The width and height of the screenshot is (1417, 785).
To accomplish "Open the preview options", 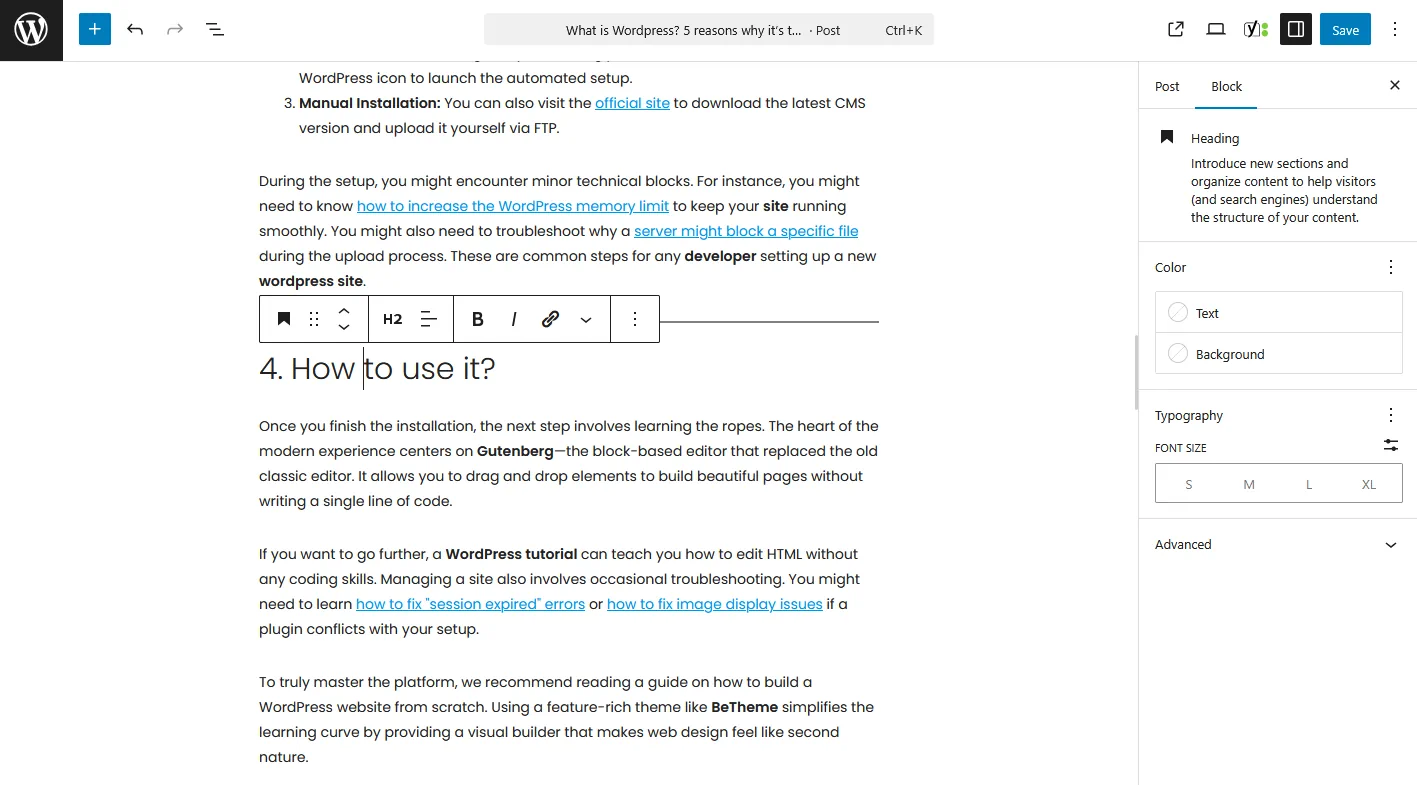I will click(1215, 29).
